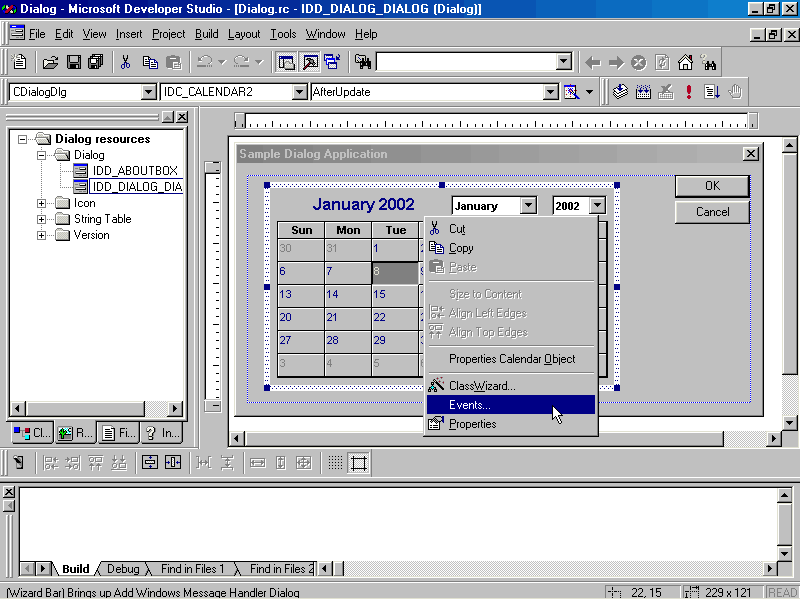The height and width of the screenshot is (600, 800).
Task: Switch to the FileView workspace tab
Action: click(x=119, y=433)
